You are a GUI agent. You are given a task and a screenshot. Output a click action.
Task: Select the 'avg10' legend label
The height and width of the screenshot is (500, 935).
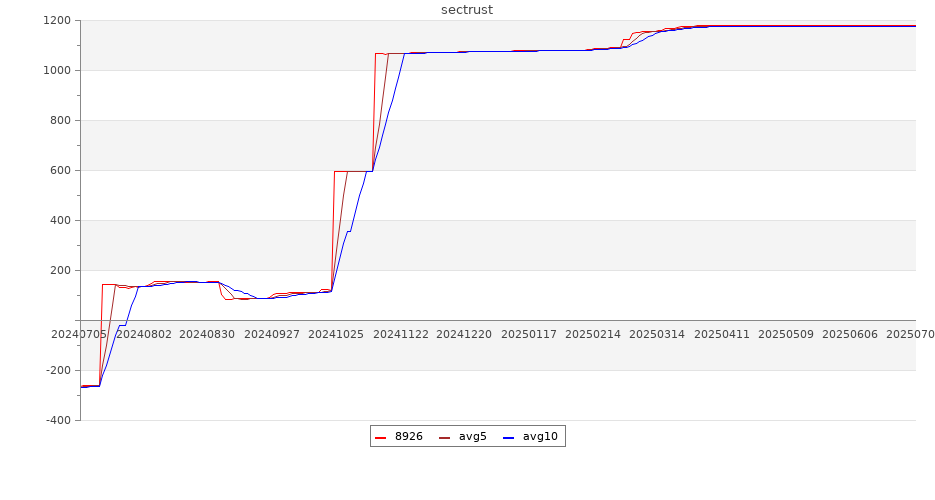(540, 436)
